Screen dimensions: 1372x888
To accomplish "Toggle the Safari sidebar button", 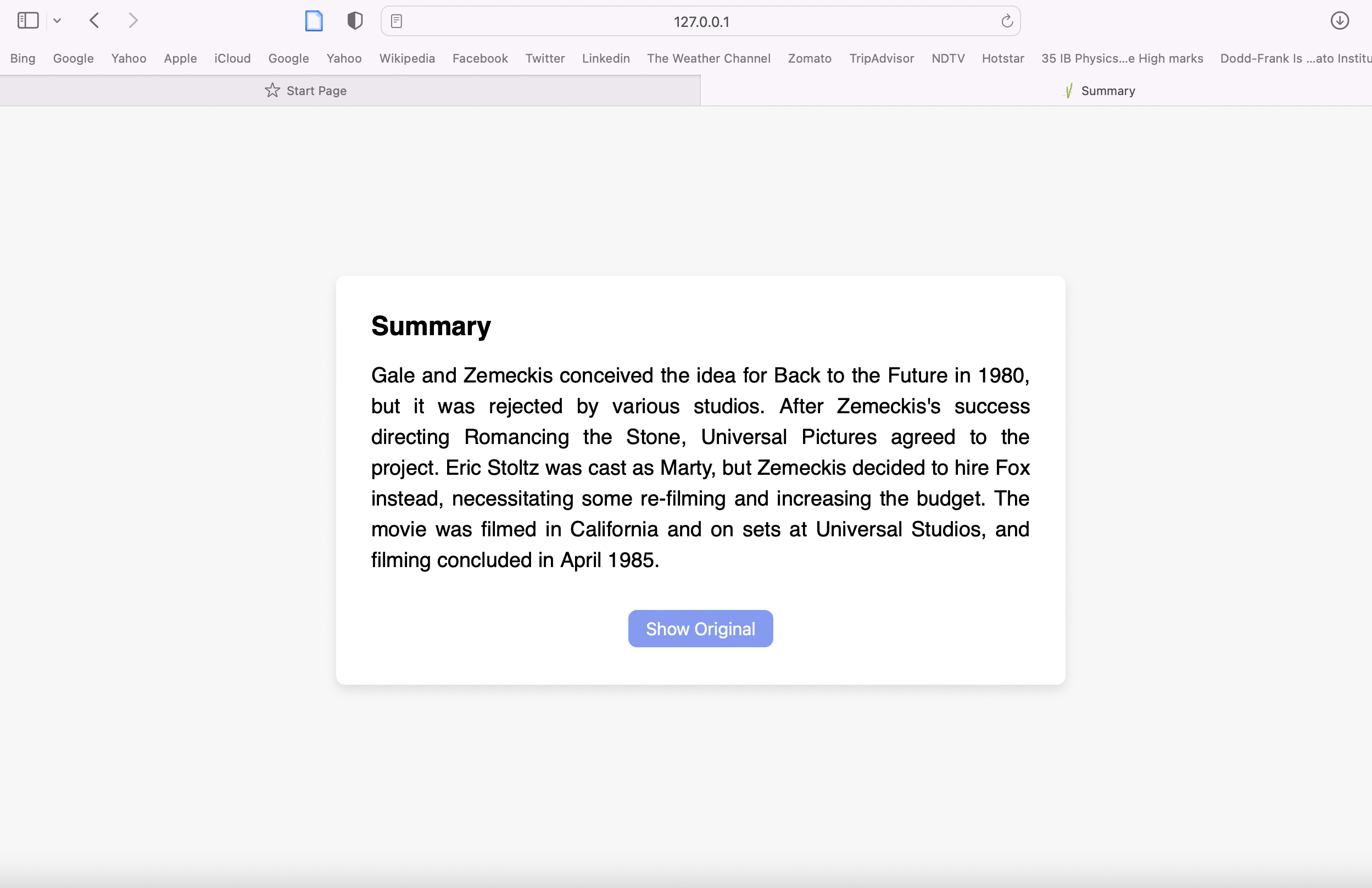I will [x=27, y=21].
